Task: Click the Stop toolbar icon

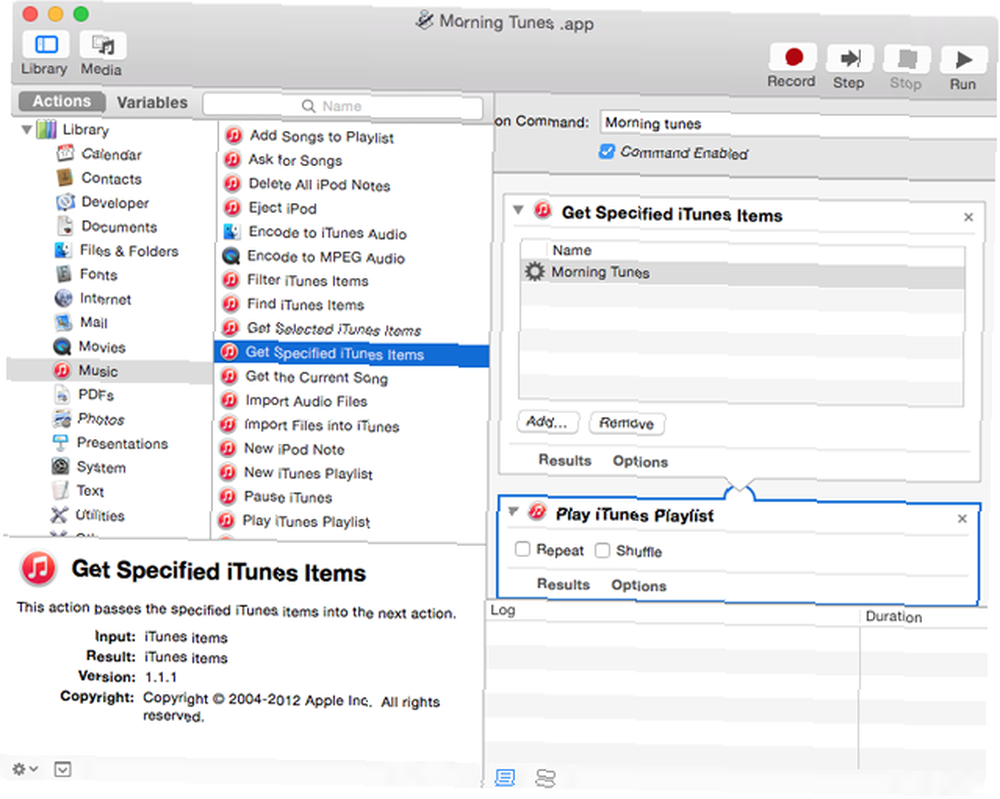Action: coord(906,60)
